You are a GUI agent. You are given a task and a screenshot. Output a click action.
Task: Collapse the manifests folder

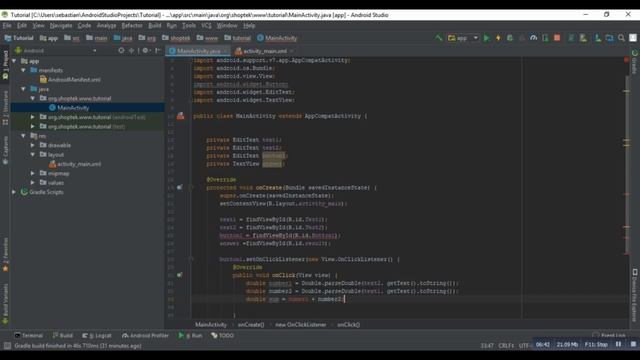(23, 70)
